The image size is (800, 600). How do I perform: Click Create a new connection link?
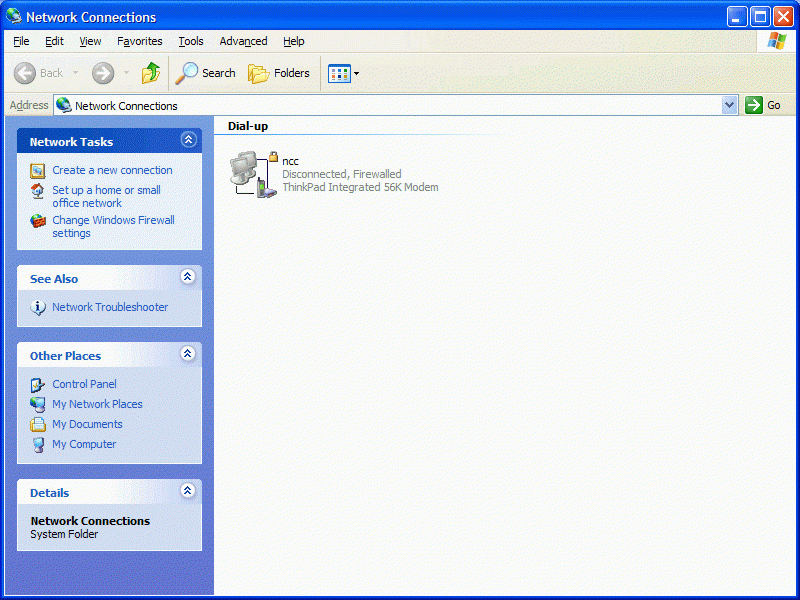[112, 170]
